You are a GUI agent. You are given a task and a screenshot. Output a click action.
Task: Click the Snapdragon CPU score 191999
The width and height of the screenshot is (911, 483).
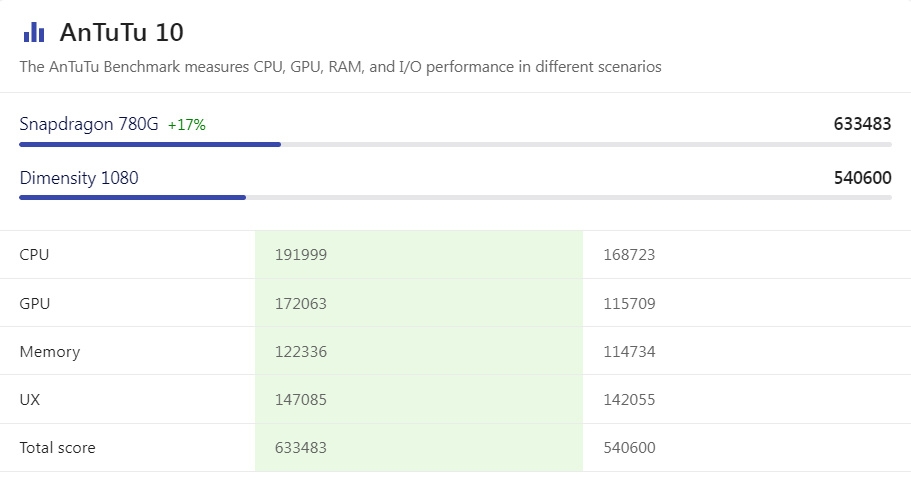301,255
